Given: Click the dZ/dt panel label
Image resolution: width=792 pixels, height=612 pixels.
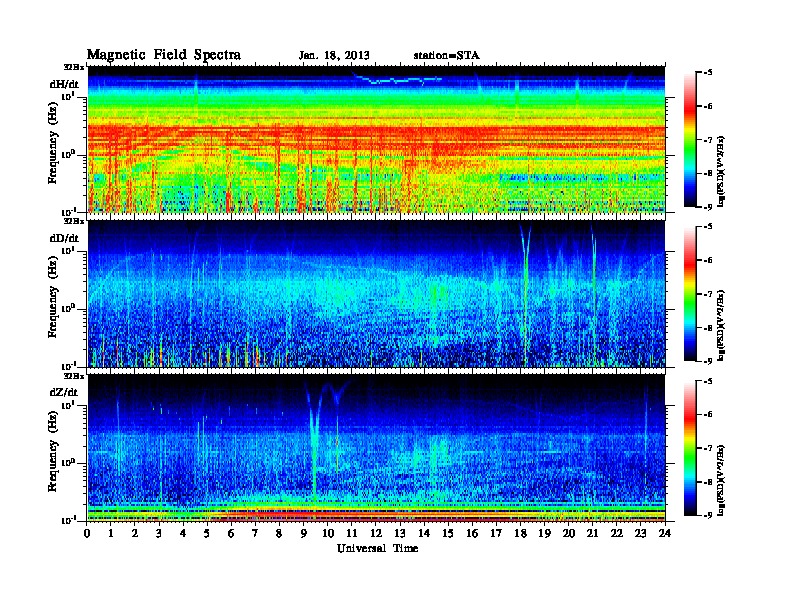Looking at the screenshot, I should coord(64,392).
